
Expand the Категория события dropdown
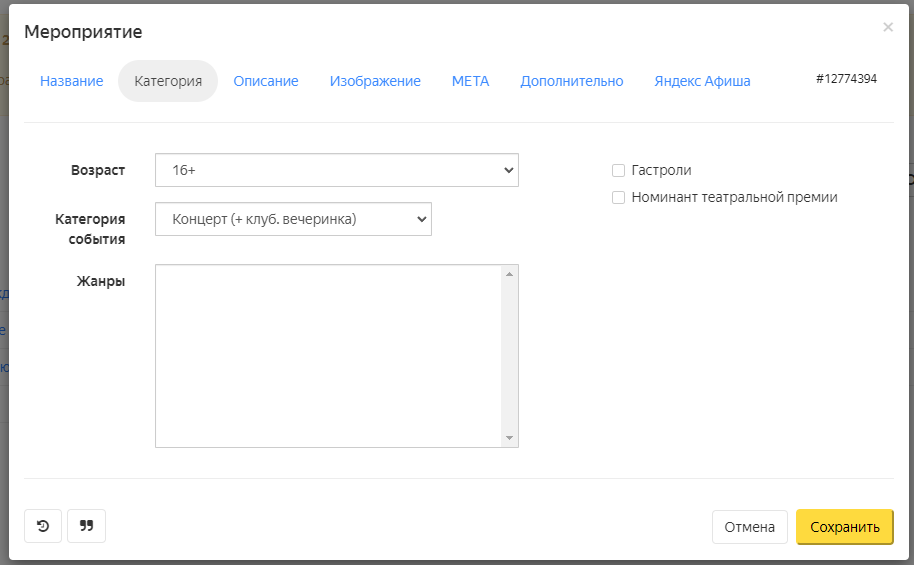pos(293,219)
